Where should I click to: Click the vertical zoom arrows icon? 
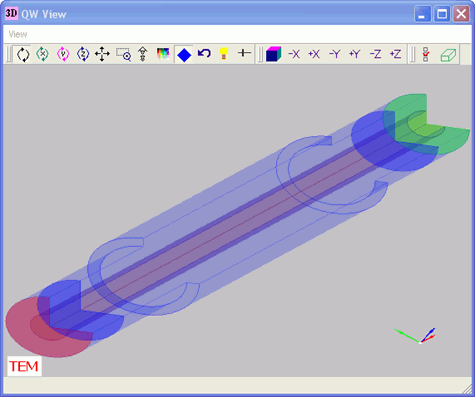[143, 54]
